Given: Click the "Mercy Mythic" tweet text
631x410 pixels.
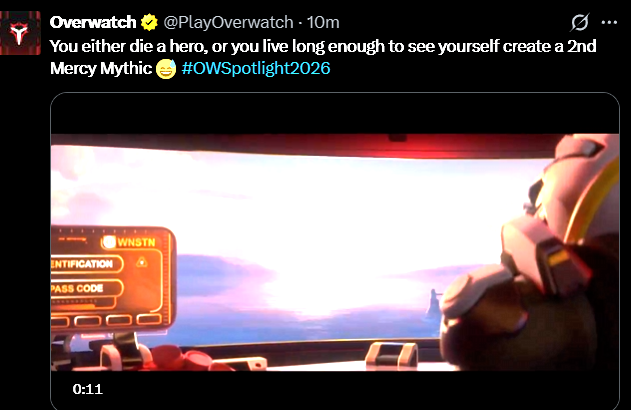Looking at the screenshot, I should [x=101, y=68].
